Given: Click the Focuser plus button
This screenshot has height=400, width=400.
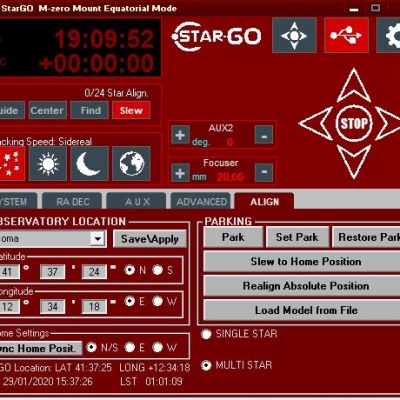Looking at the screenshot, I should [x=180, y=173].
